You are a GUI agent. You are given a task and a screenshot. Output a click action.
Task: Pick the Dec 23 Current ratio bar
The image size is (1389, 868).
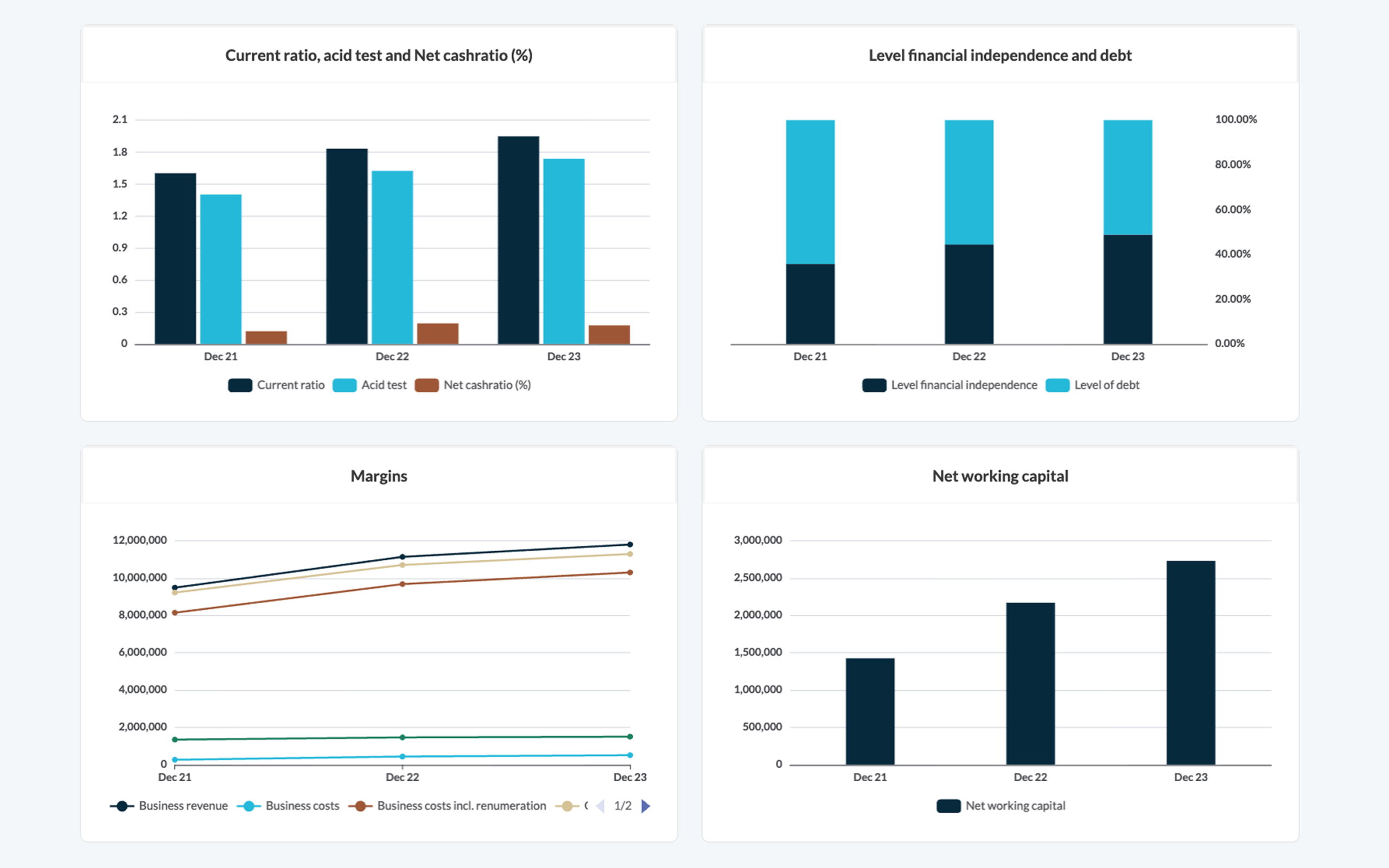(x=518, y=240)
